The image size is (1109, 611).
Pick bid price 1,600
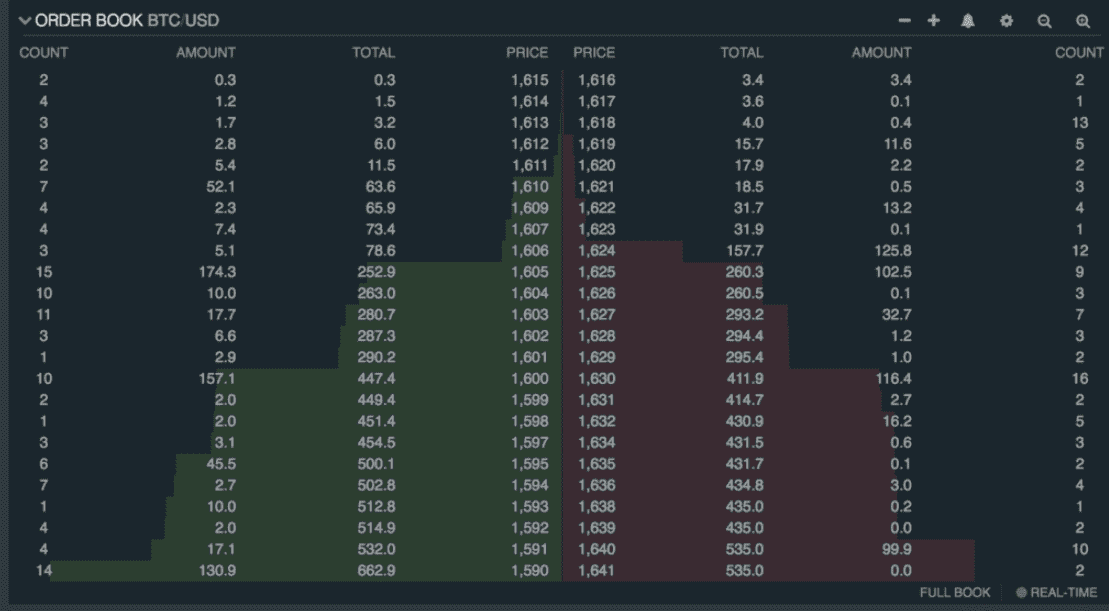[x=529, y=379]
